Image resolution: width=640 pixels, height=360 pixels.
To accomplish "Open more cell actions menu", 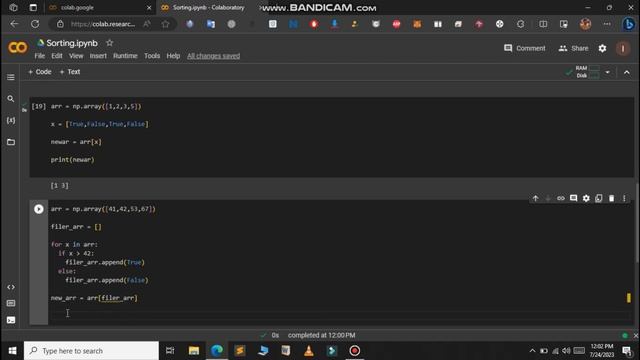I will click(624, 198).
